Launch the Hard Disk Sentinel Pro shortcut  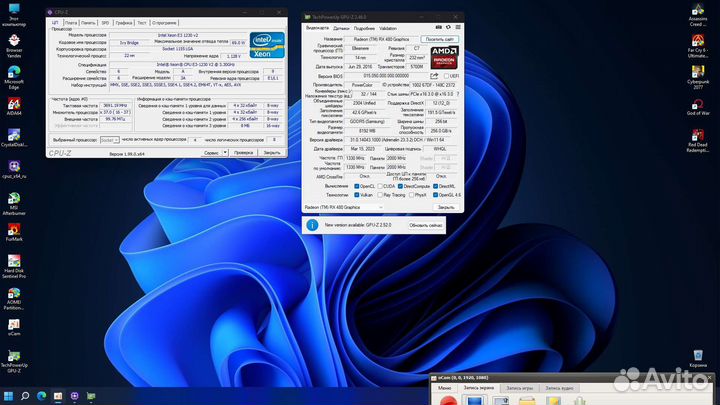tap(14, 266)
